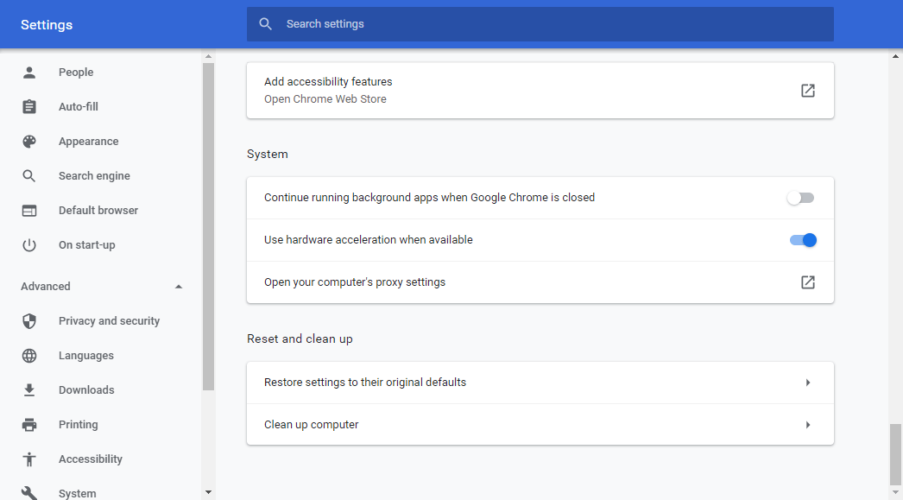This screenshot has height=500, width=903.
Task: Disable hardware acceleration toggle
Action: click(803, 240)
